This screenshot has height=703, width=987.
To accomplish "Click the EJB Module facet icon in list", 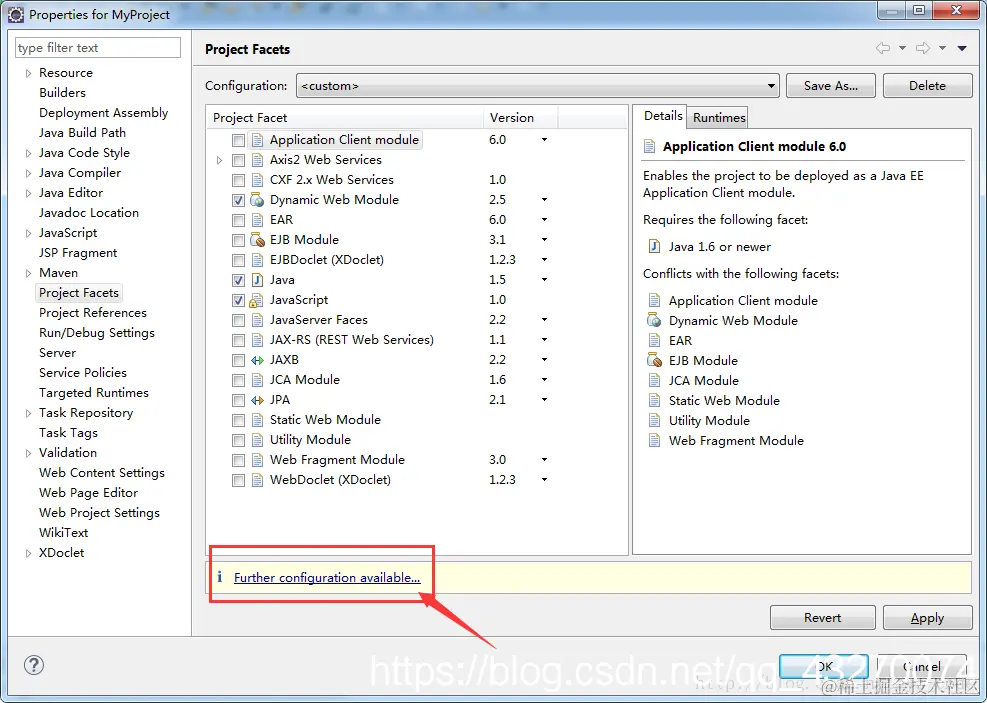I will click(257, 240).
